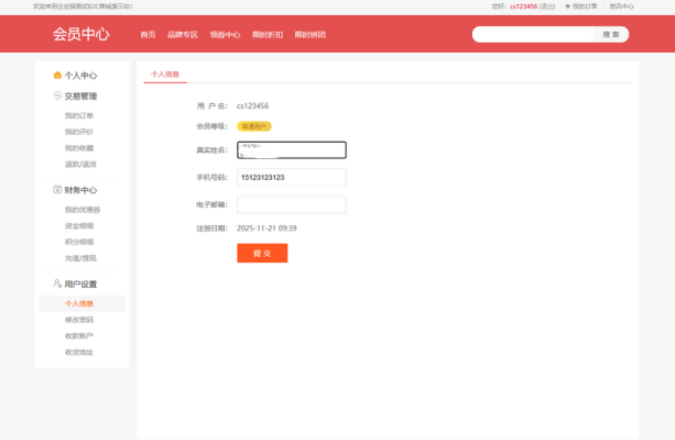Click the registration date 2025-11-21 09:39
Screen dimensions: 675x440
267,228
